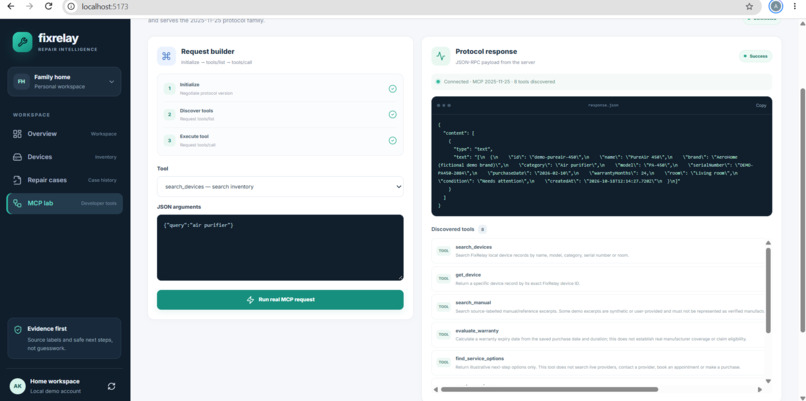This screenshot has height=401, width=806.
Task: Copy the response.json contents
Action: coord(761,105)
